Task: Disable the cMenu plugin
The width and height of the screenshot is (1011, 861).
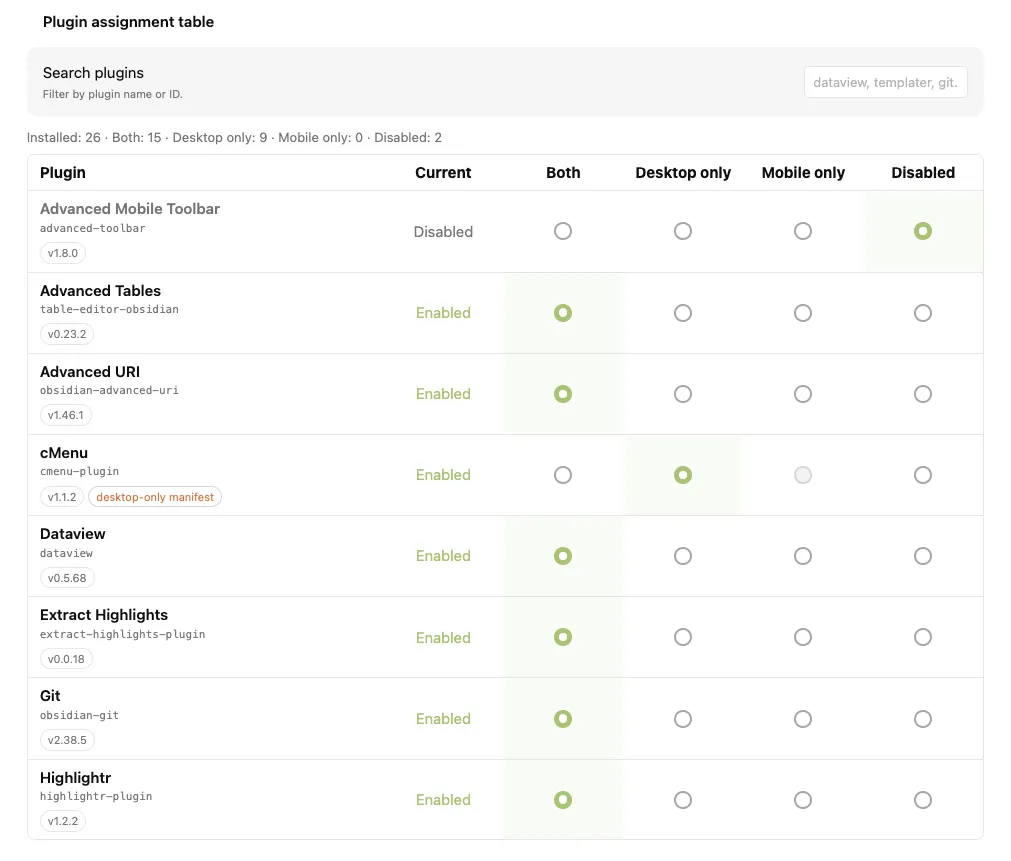Action: (923, 475)
